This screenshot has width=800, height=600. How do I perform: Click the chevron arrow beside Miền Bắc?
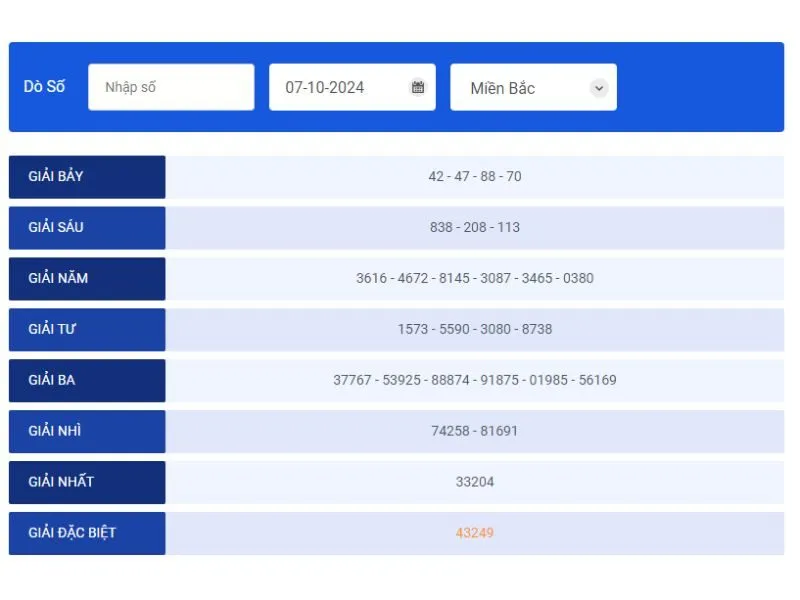tap(598, 88)
